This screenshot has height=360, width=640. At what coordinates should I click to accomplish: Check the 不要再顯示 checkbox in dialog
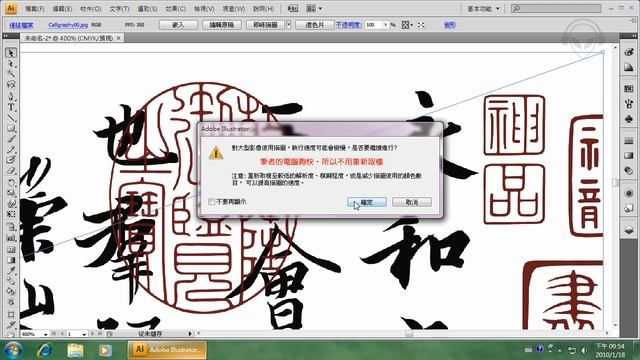211,202
